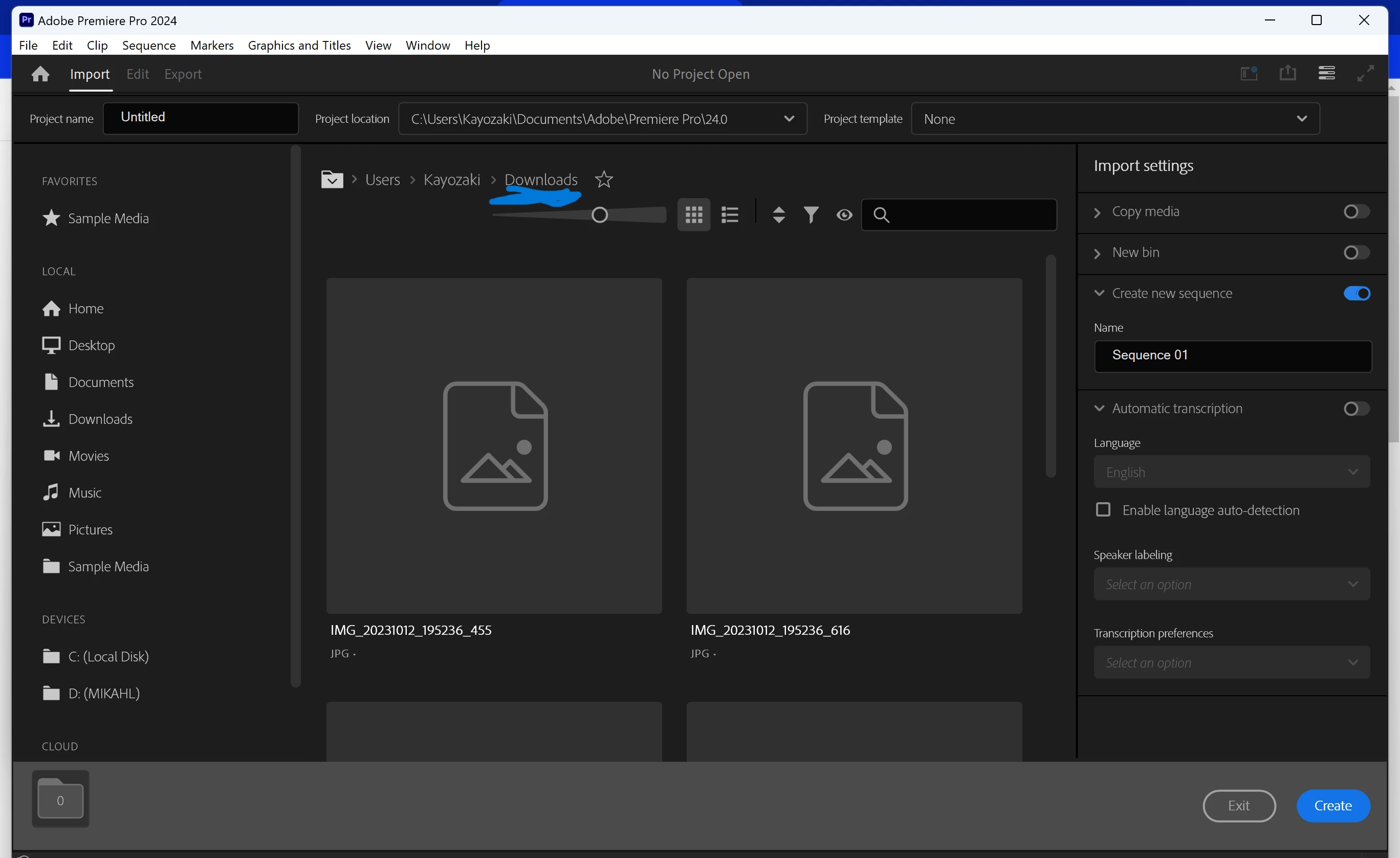Switch to list view icon
This screenshot has width=1400, height=858.
point(730,215)
